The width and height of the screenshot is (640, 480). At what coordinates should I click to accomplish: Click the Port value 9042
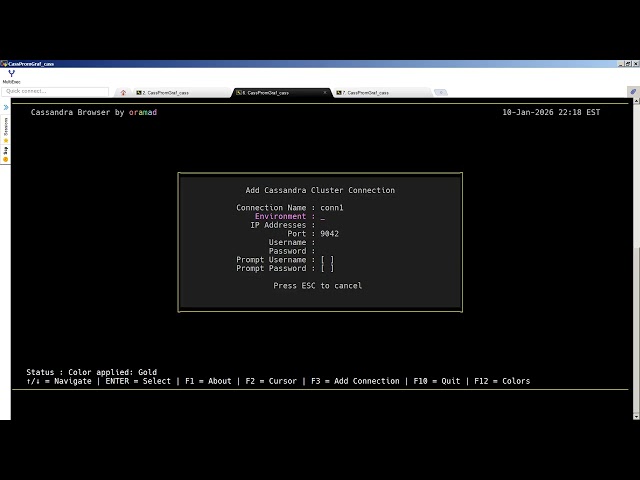(x=329, y=234)
